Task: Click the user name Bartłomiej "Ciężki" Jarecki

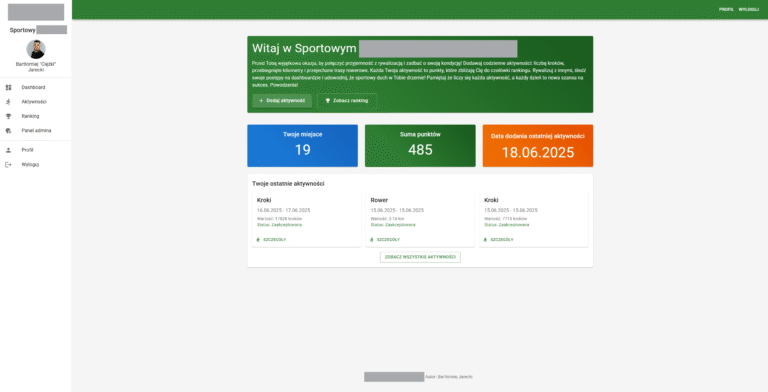Action: click(x=36, y=67)
